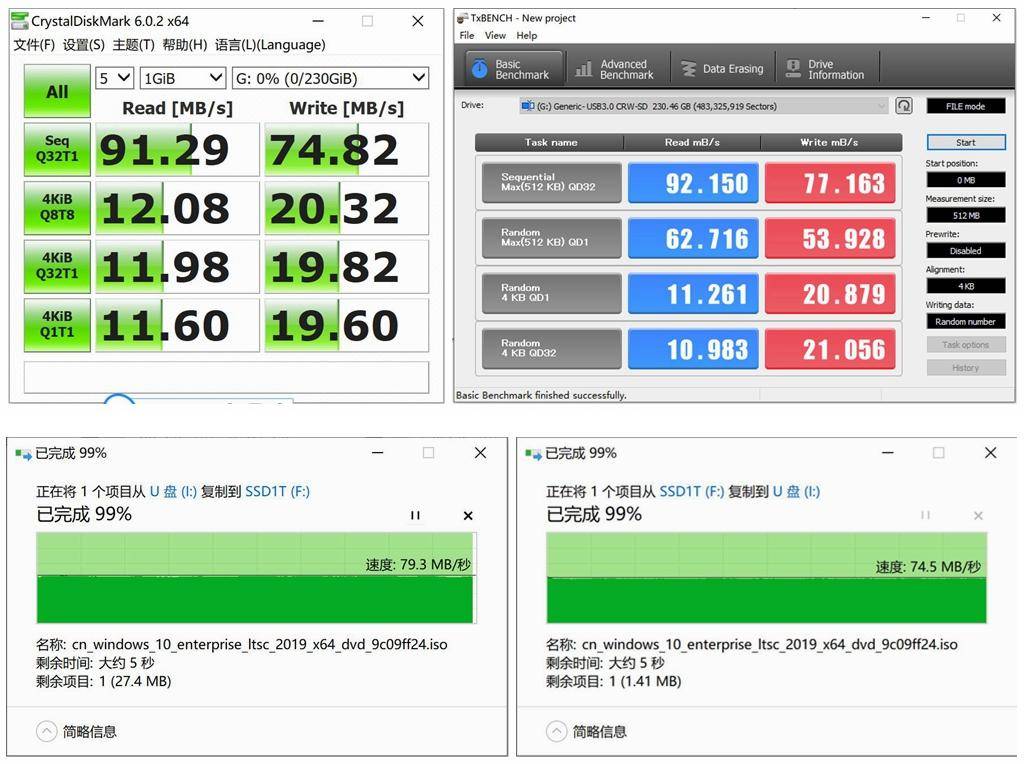1024x764 pixels.
Task: Cancel the copy from SSD1T (F:) to U盘
Action: click(x=978, y=515)
